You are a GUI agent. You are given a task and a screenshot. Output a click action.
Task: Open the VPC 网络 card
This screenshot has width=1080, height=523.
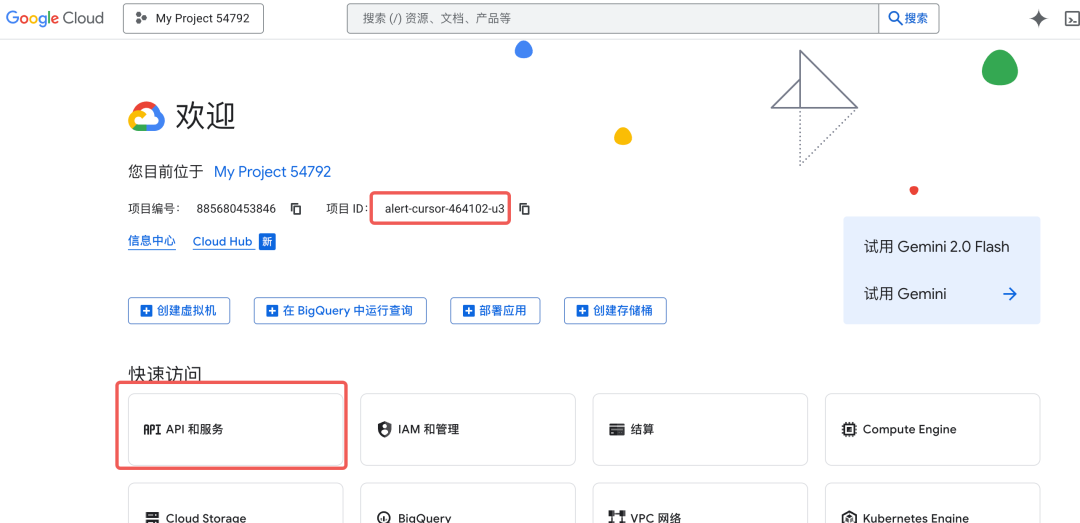[700, 503]
